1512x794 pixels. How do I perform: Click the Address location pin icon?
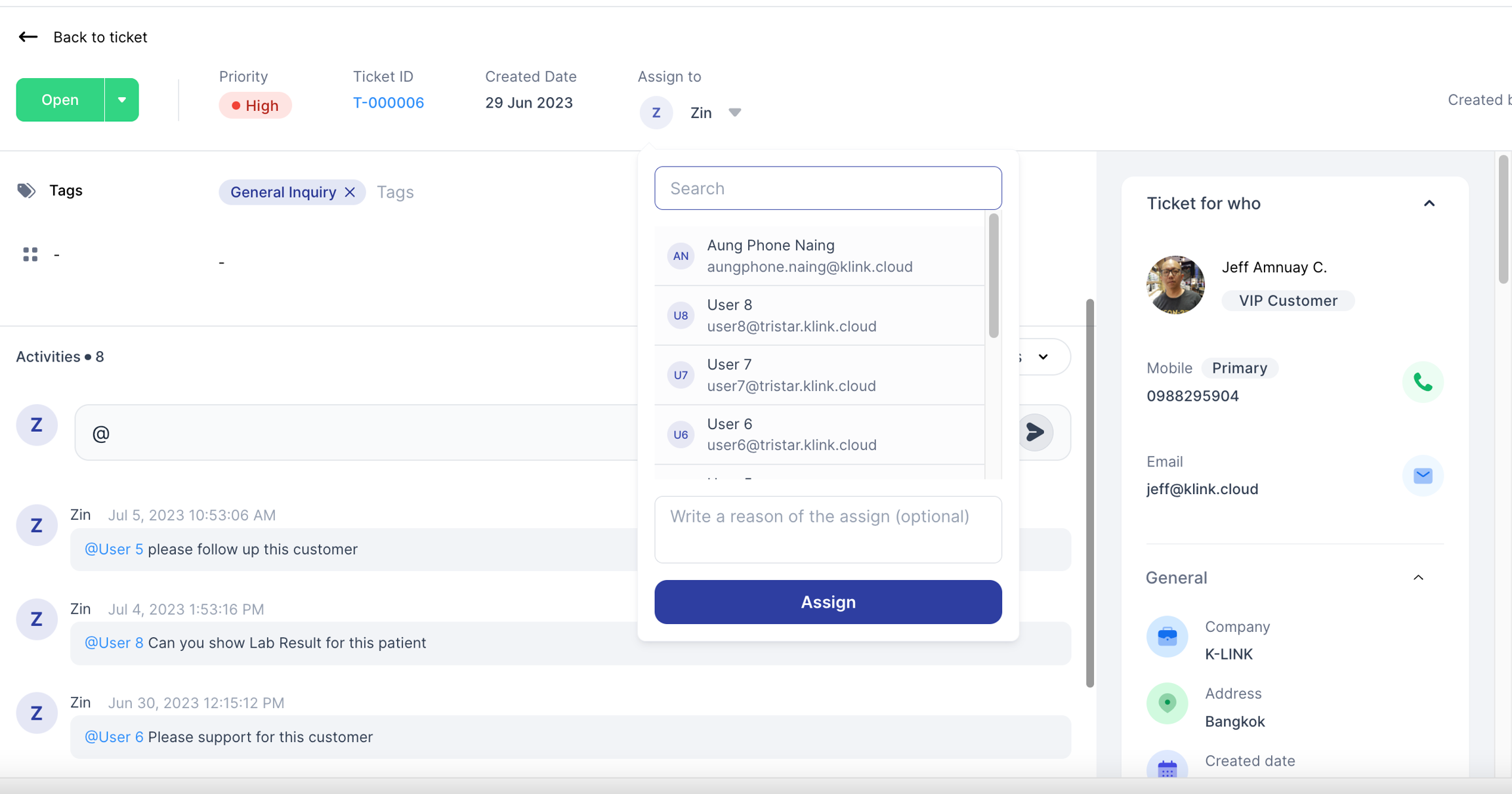tap(1167, 703)
